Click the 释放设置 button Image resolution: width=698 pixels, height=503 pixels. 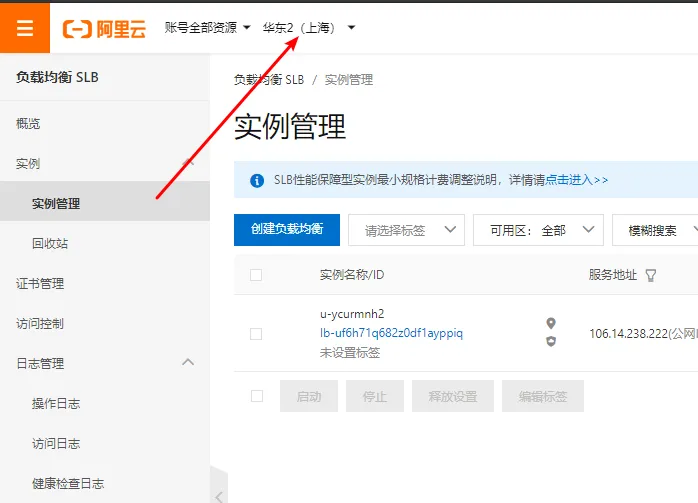coord(453,396)
